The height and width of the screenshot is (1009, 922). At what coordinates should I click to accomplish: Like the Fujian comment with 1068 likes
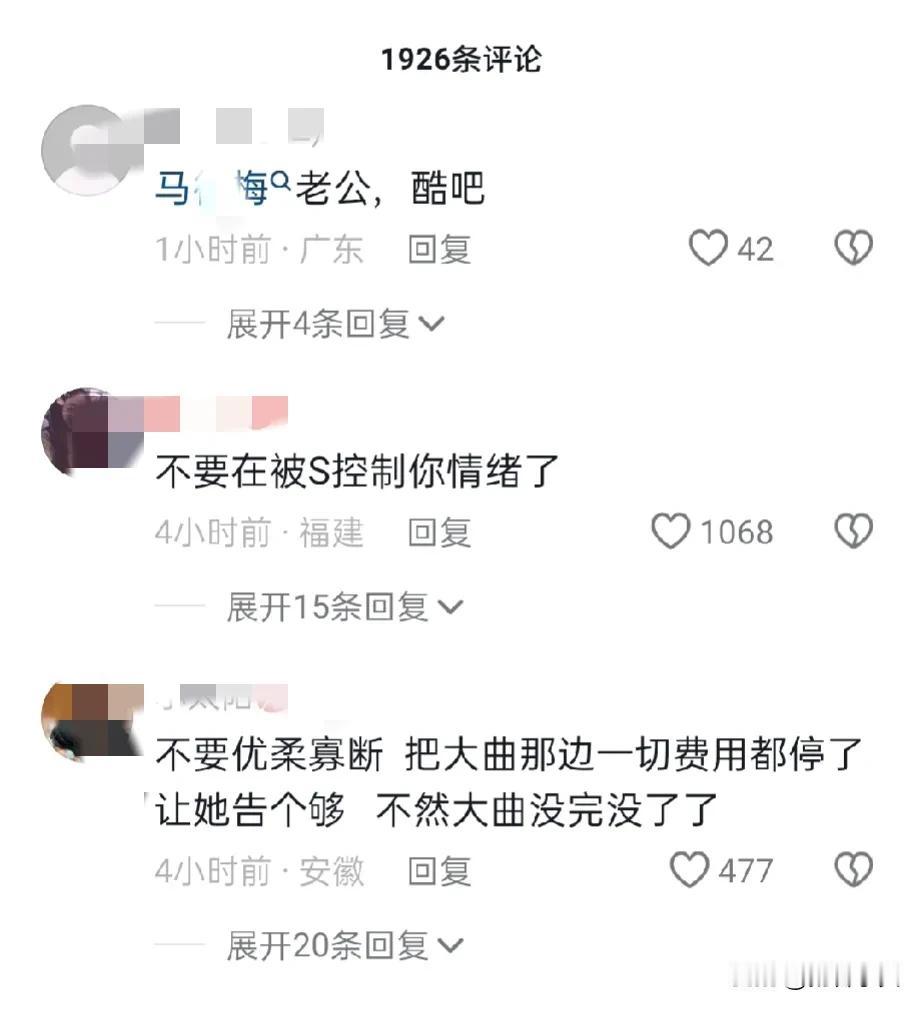670,531
